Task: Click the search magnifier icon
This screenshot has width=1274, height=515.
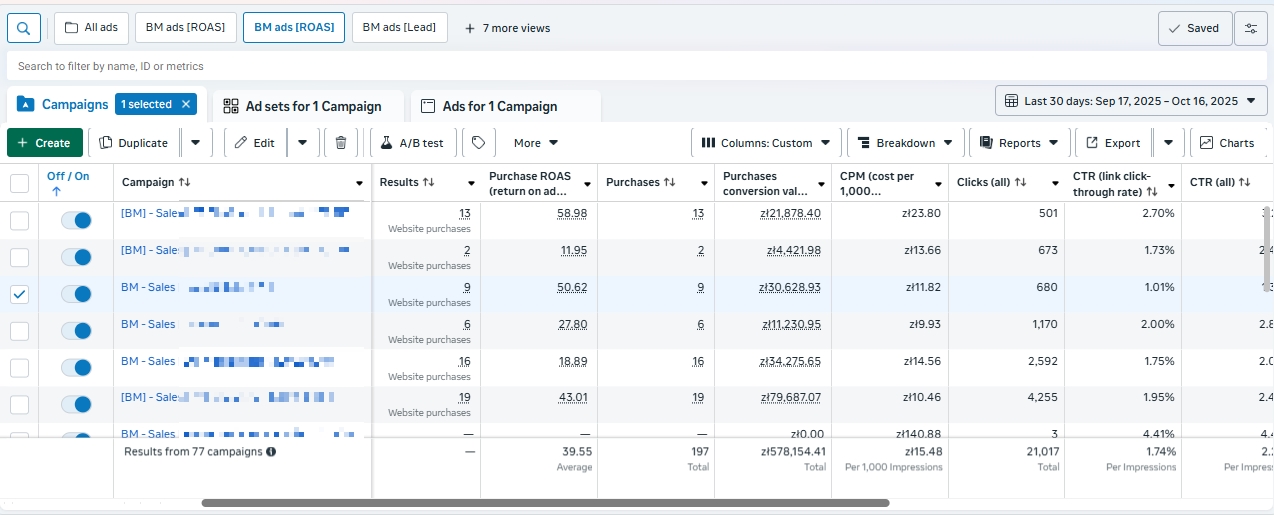Action: coord(23,28)
